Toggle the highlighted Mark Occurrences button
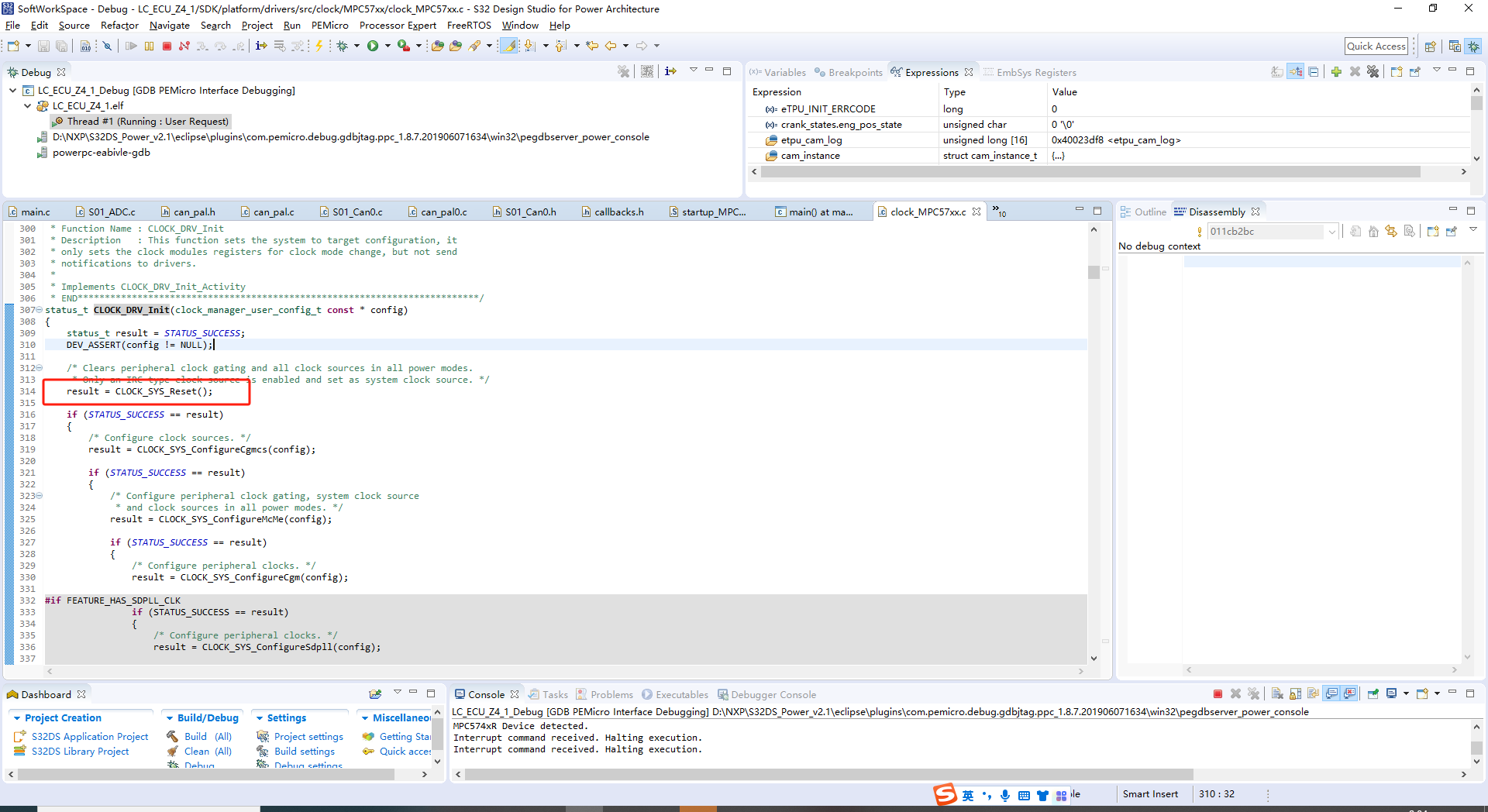This screenshot has width=1488, height=812. click(510, 46)
